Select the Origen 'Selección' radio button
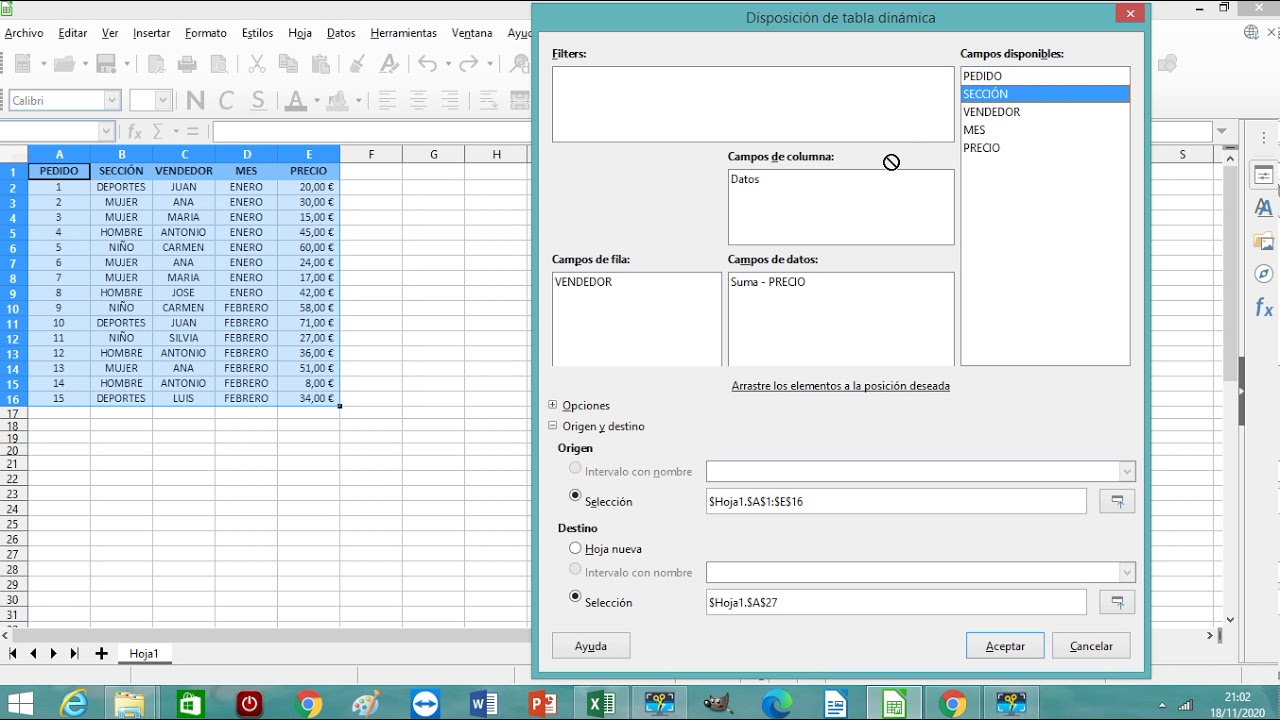1280x720 pixels. (575, 496)
